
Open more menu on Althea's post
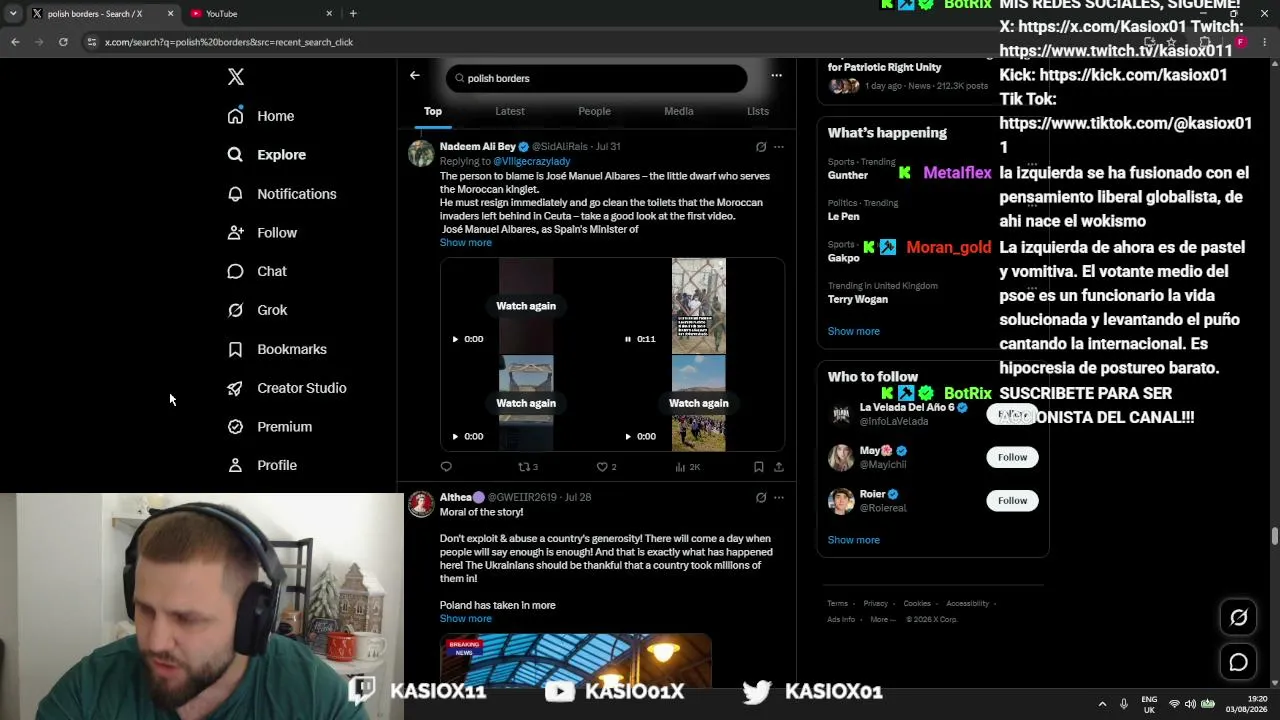click(x=779, y=497)
